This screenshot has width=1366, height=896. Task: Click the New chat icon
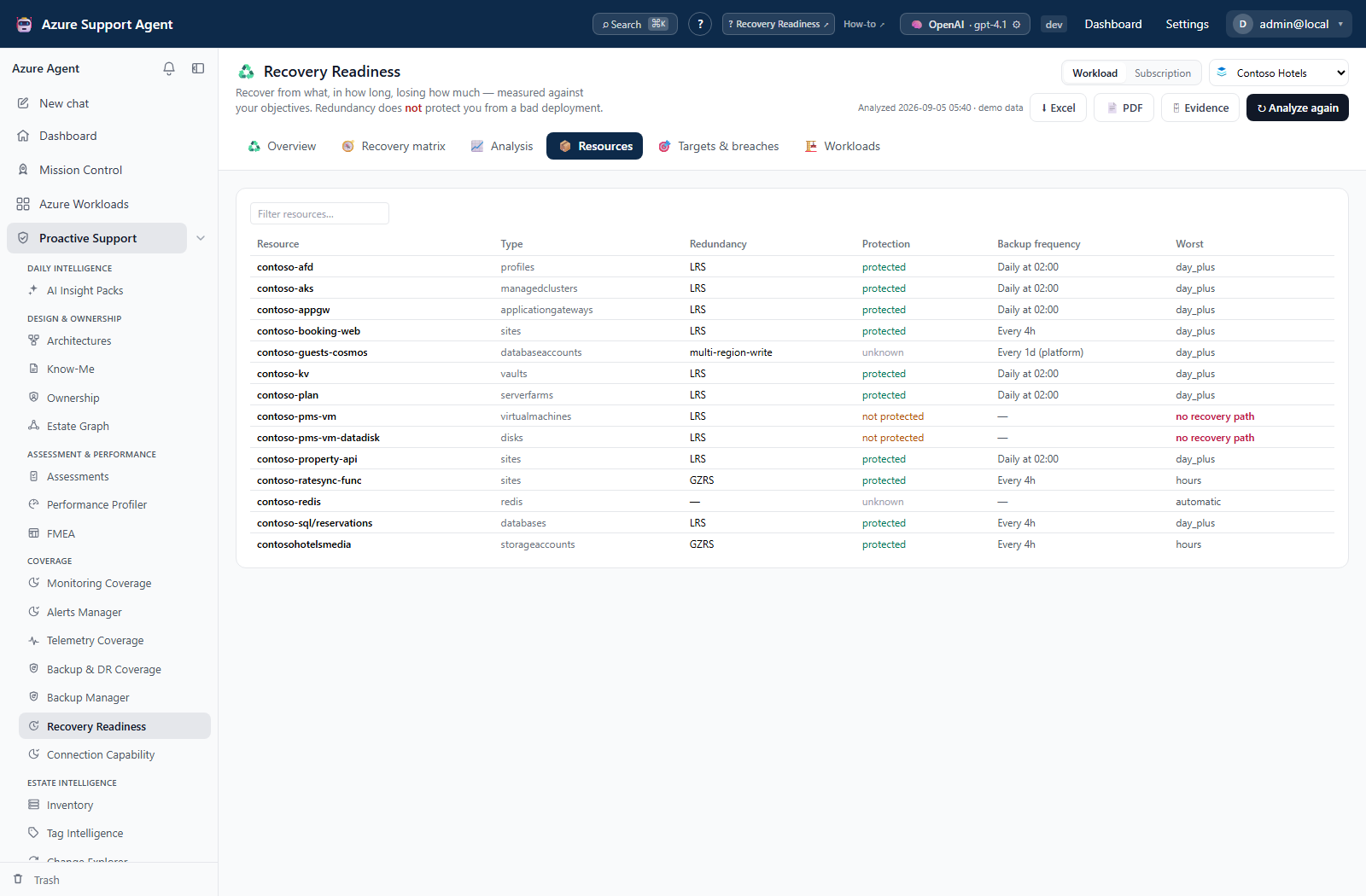(x=23, y=103)
